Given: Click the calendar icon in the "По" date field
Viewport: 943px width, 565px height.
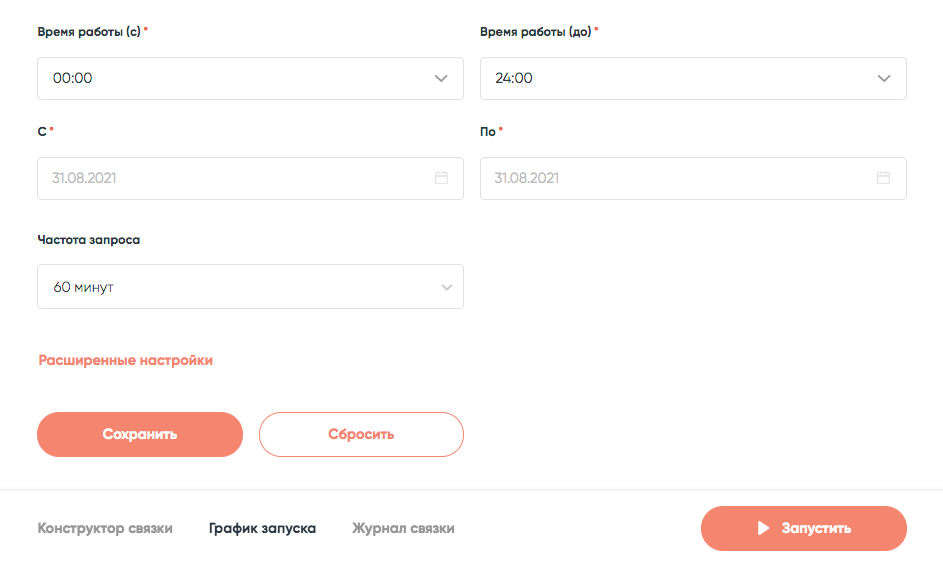Looking at the screenshot, I should click(883, 178).
